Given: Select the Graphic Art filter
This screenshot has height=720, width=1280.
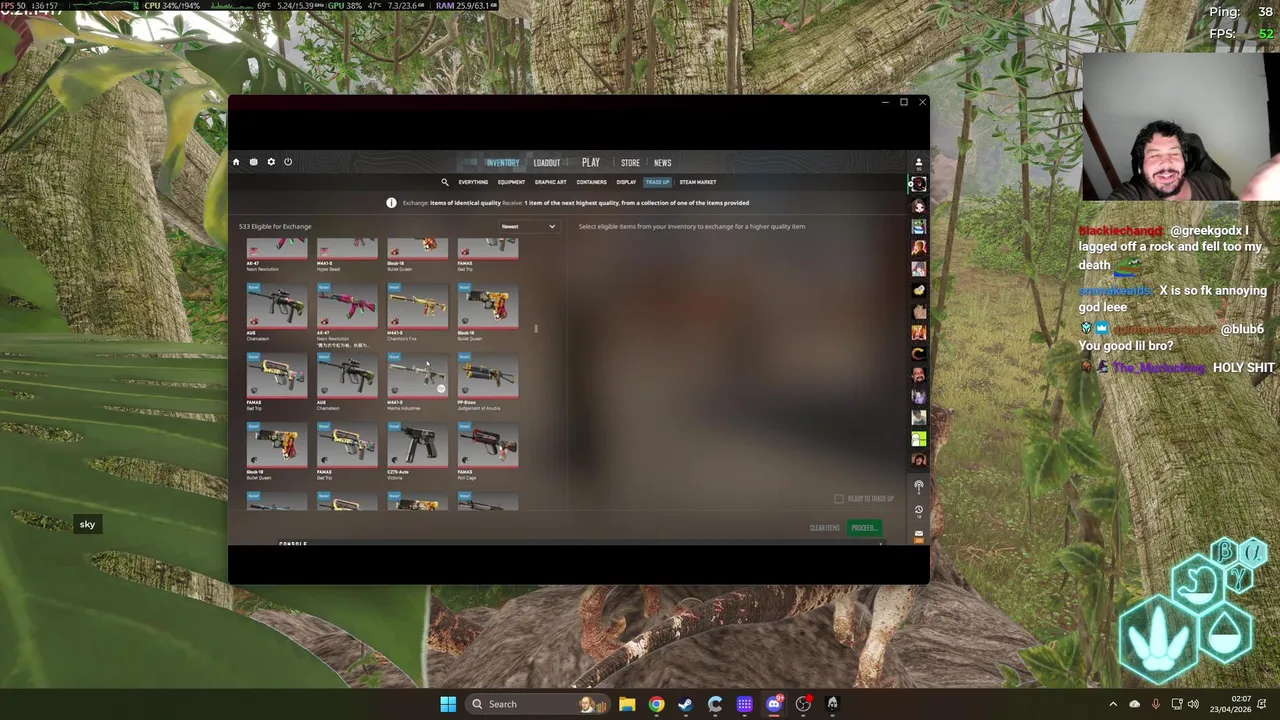Looking at the screenshot, I should click(551, 182).
